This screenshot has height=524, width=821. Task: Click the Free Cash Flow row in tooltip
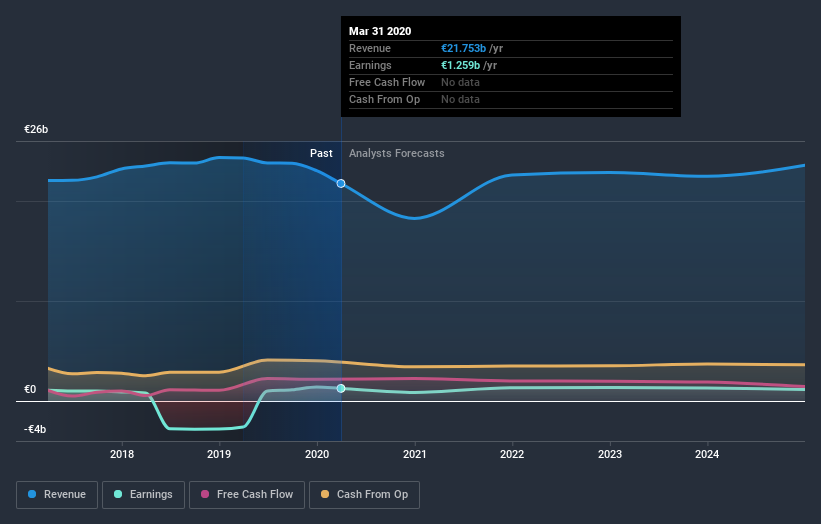pyautogui.click(x=511, y=83)
